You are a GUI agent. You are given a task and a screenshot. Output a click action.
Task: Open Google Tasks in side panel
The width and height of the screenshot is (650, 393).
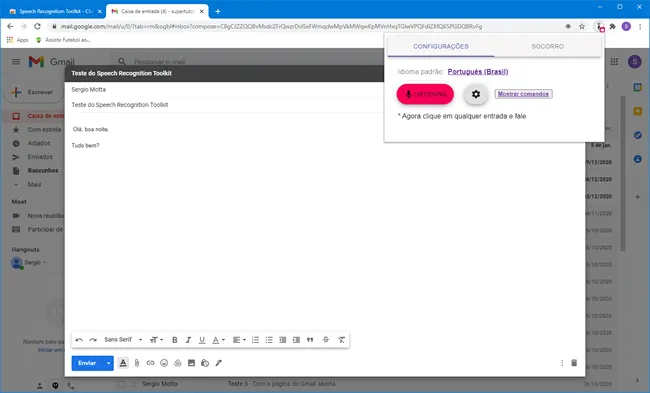pos(638,135)
